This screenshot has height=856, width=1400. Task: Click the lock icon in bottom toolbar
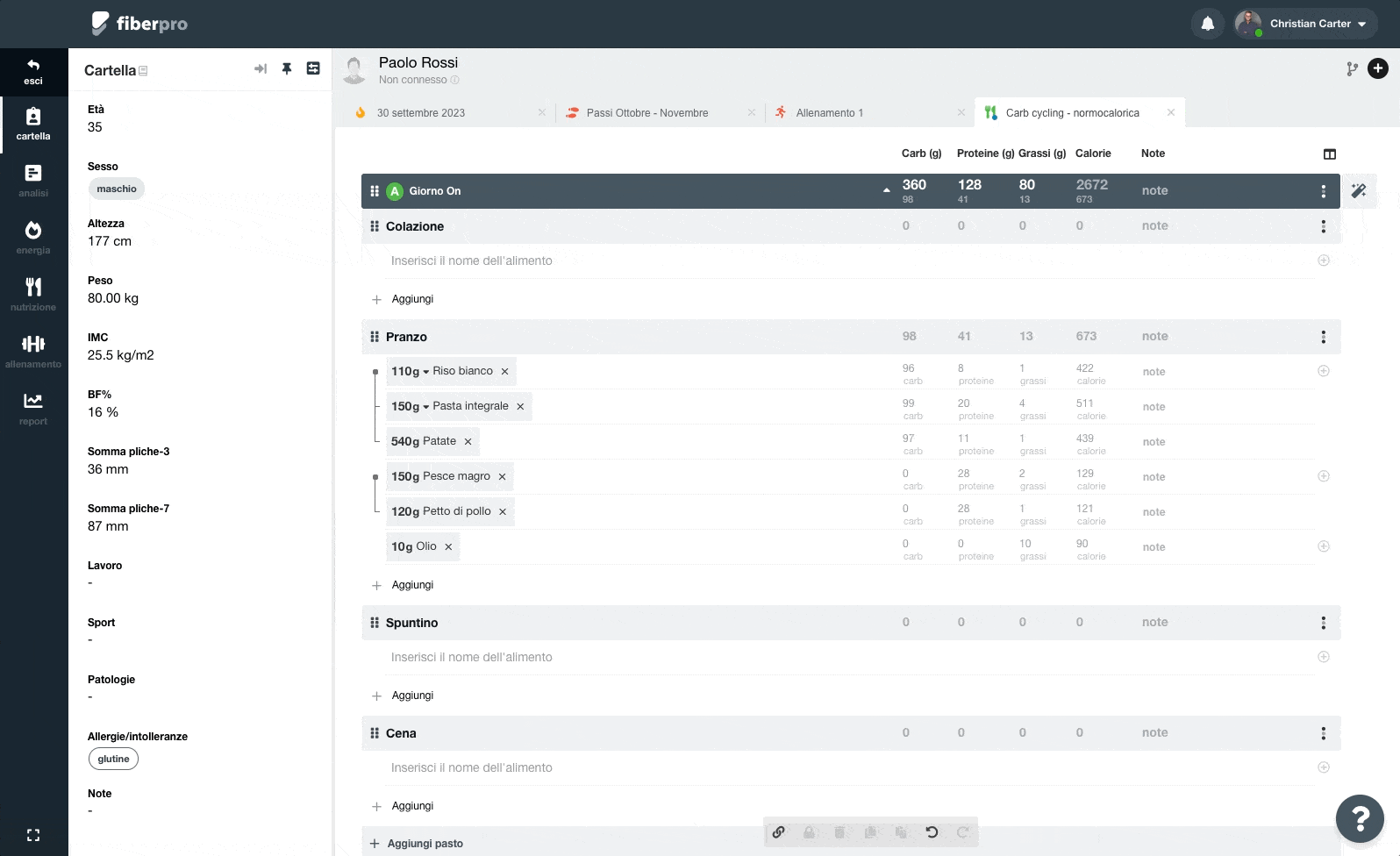(809, 832)
